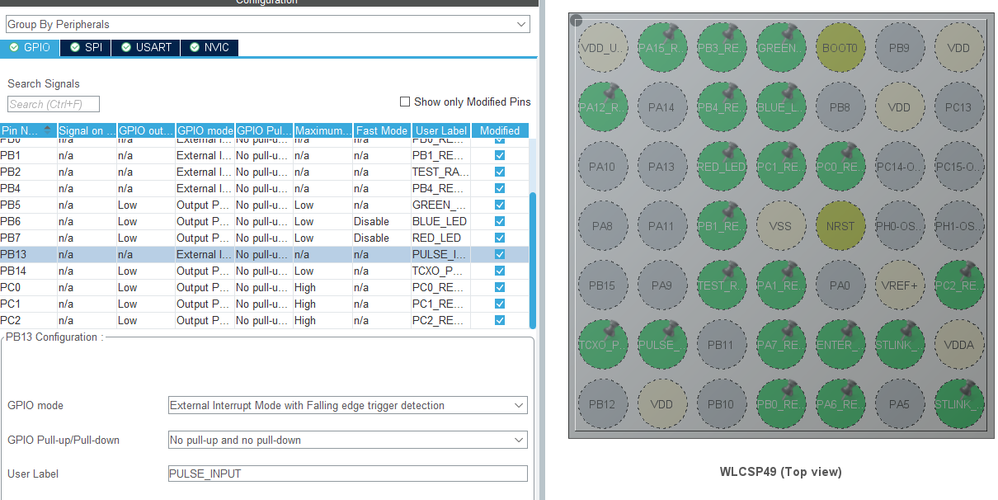Viewport: 998px width, 500px height.
Task: Select the PB4 row in pin table
Action: tap(264, 188)
